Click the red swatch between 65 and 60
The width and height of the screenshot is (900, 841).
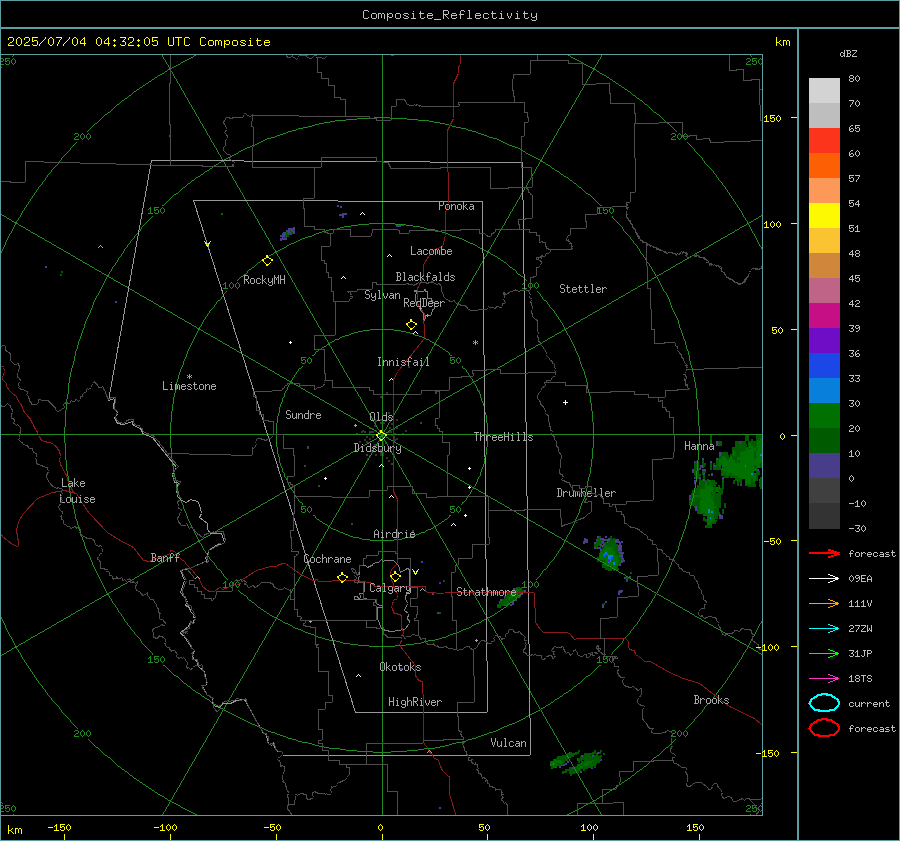824,141
